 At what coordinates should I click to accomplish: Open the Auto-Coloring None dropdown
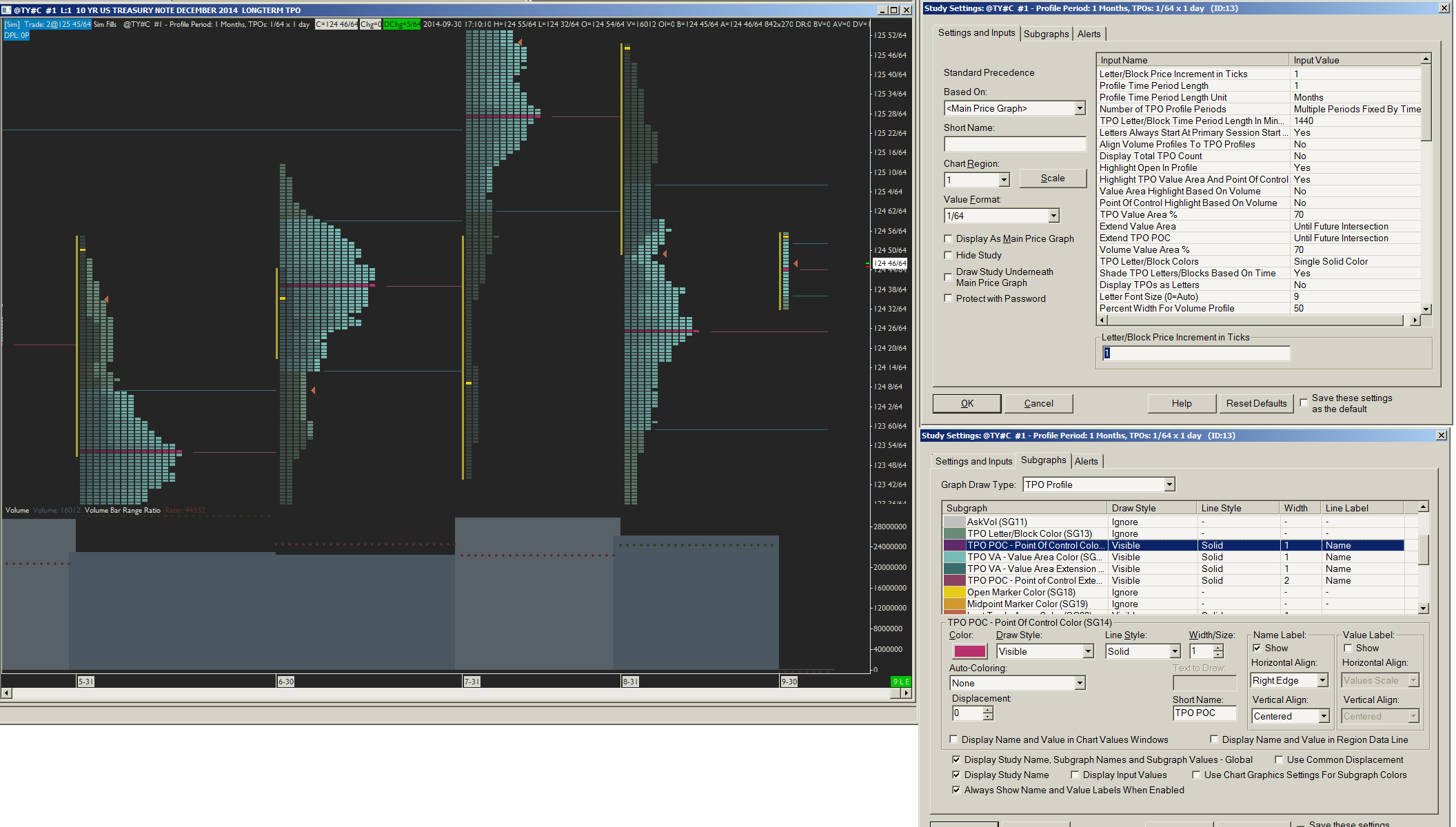click(1080, 683)
